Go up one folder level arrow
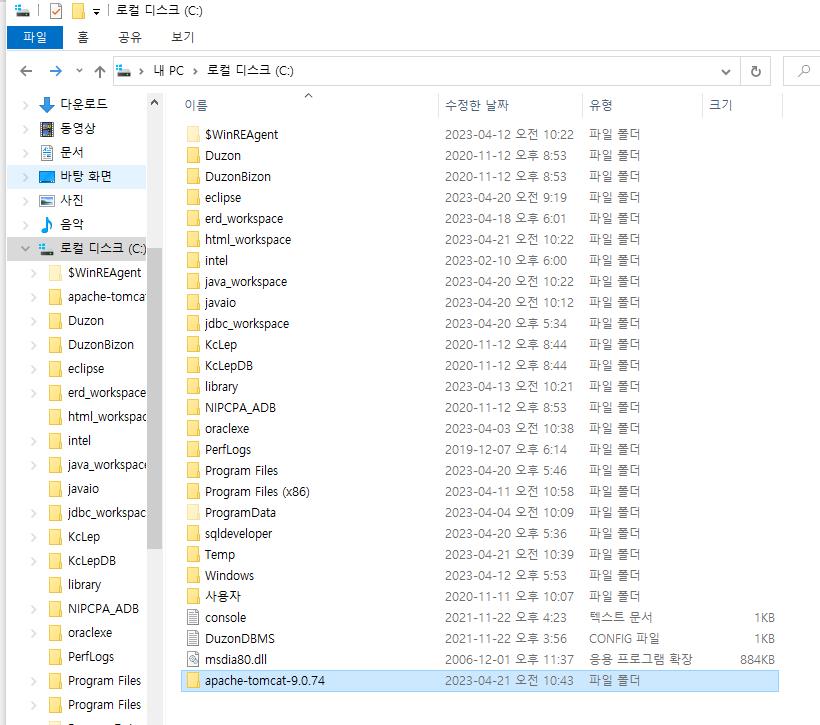The width and height of the screenshot is (820, 725). [x=99, y=71]
